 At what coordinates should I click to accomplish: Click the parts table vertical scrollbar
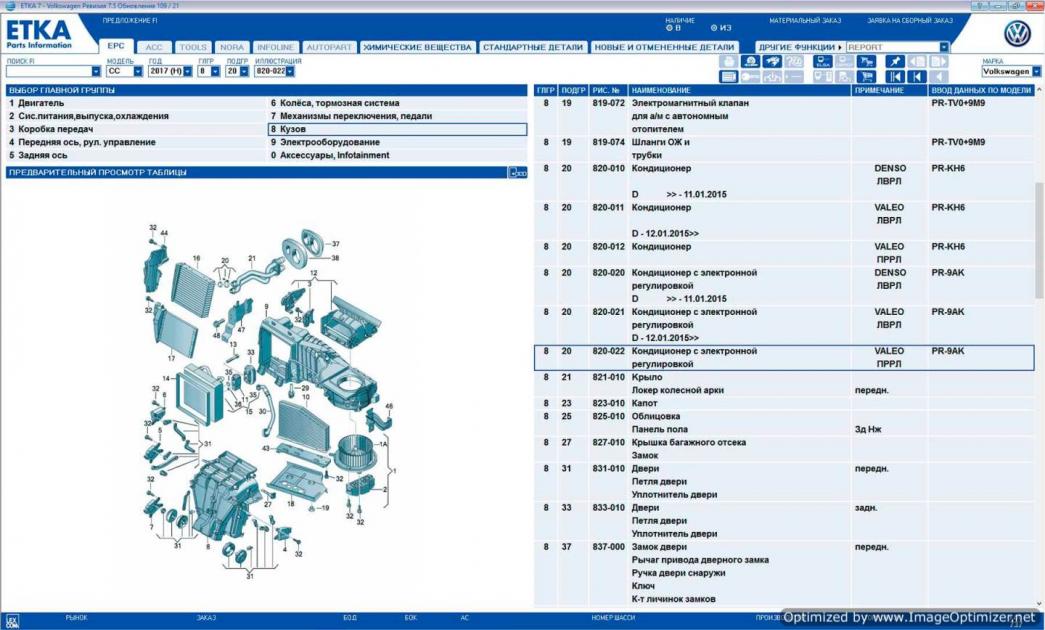coord(1040,240)
